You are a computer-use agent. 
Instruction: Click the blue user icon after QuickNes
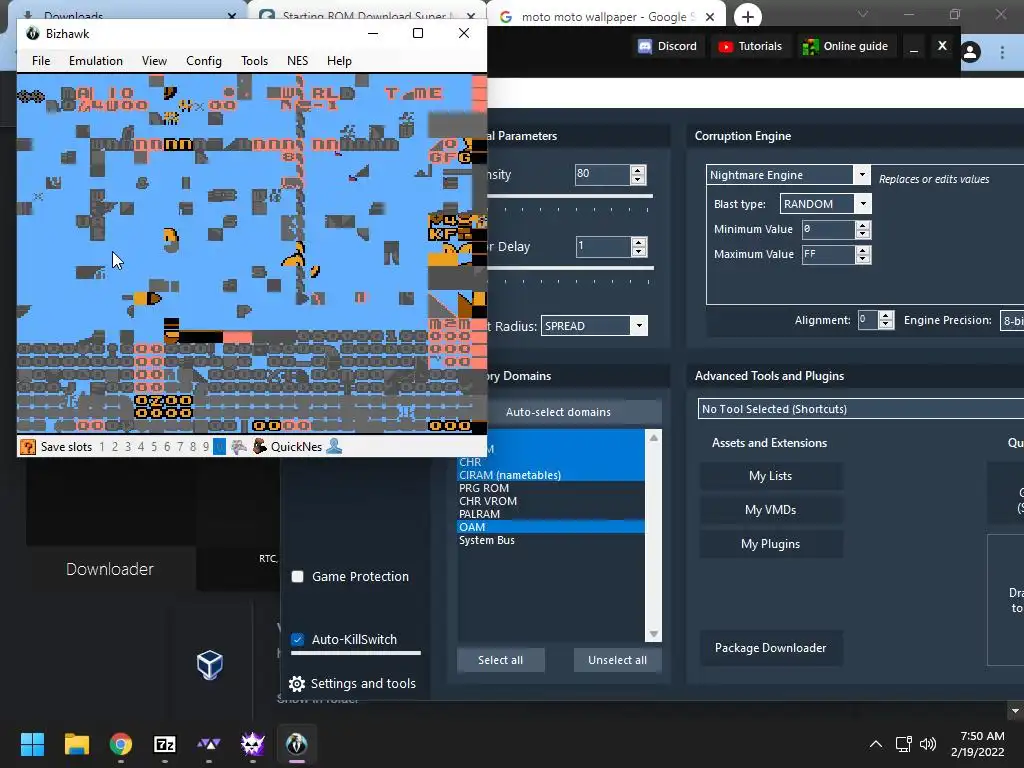(x=334, y=447)
